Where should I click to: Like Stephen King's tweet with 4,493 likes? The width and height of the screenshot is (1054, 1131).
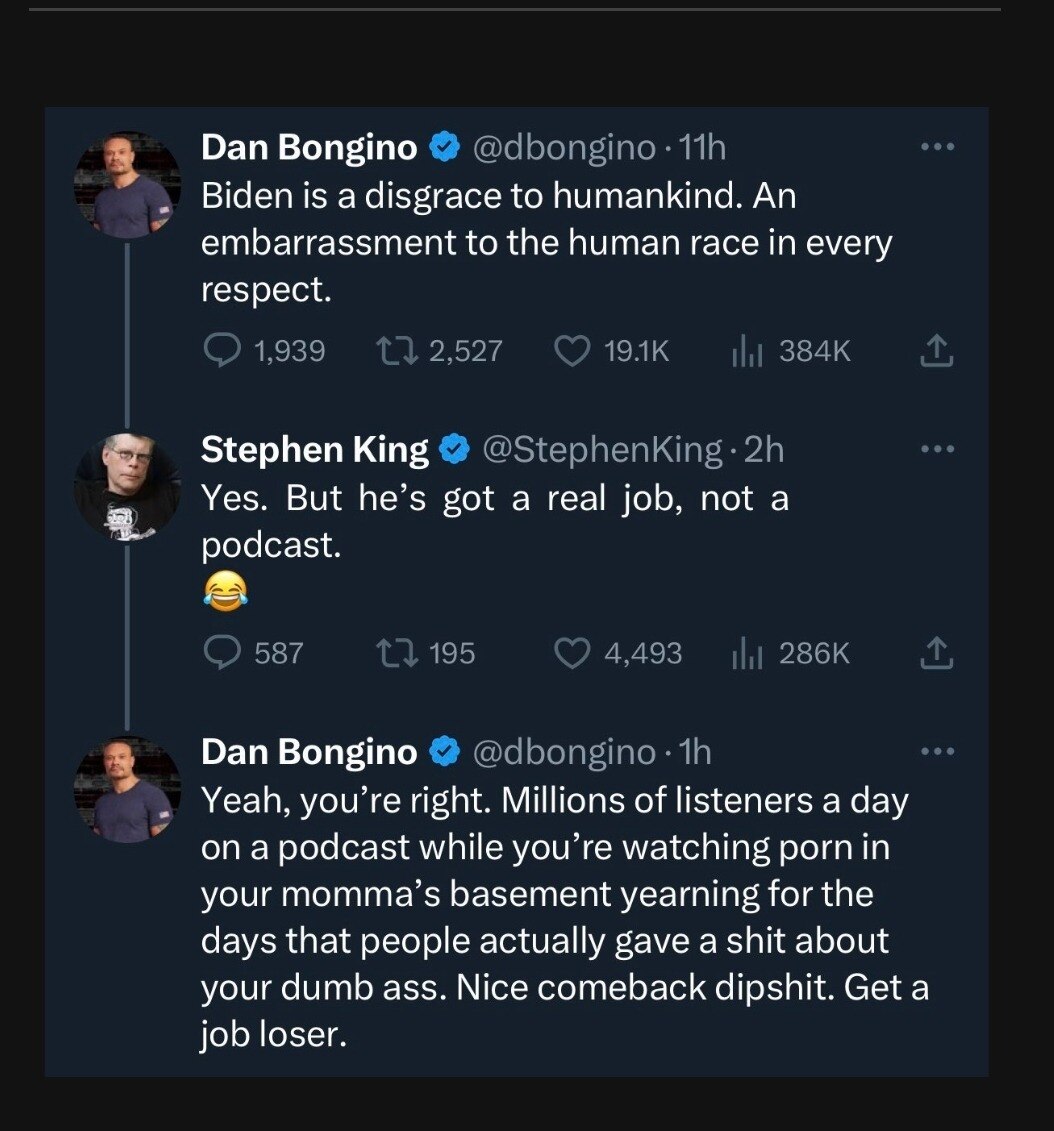tap(572, 653)
